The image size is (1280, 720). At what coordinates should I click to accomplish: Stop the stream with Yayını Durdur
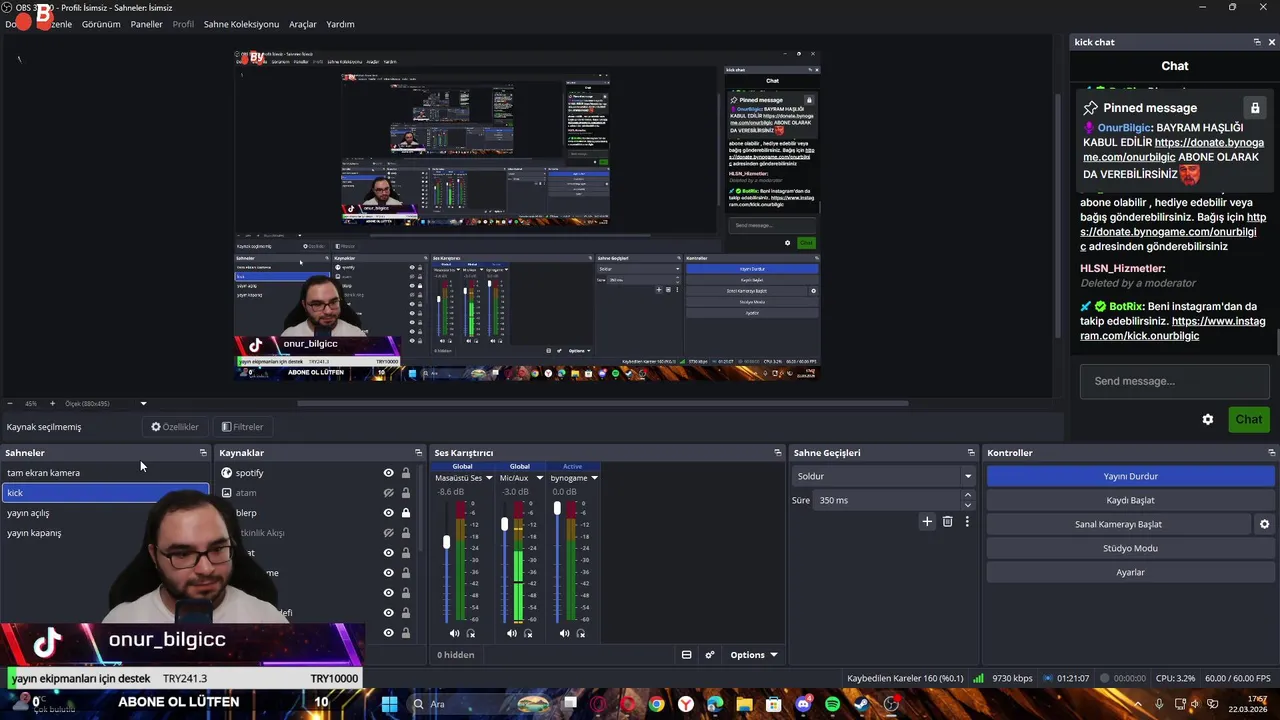coord(1130,476)
